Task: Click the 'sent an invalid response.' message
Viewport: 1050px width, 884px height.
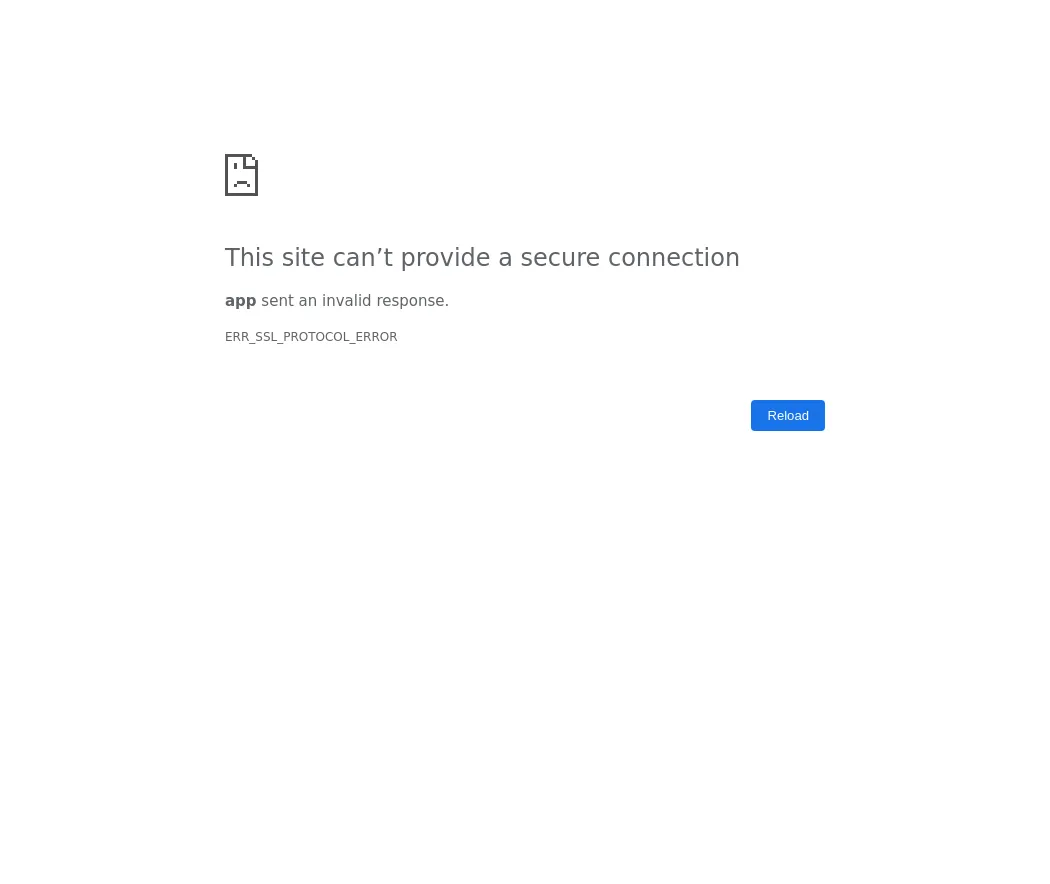Action: tap(354, 301)
